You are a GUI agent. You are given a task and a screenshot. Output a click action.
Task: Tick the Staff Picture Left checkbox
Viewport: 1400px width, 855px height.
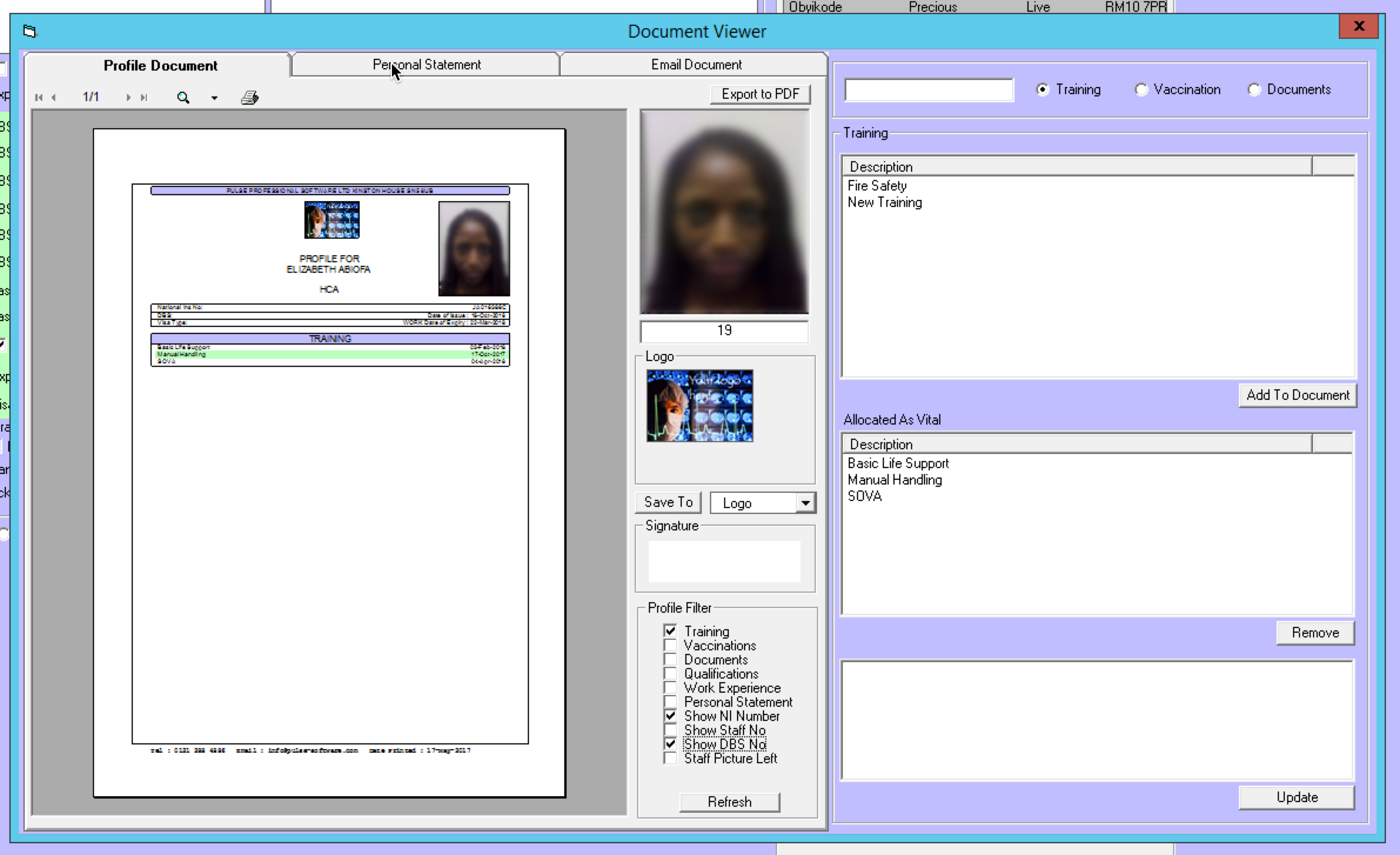click(x=670, y=758)
